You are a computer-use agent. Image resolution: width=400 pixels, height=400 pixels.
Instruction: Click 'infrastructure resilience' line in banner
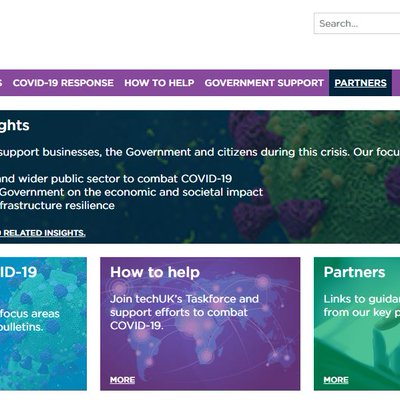57,205
